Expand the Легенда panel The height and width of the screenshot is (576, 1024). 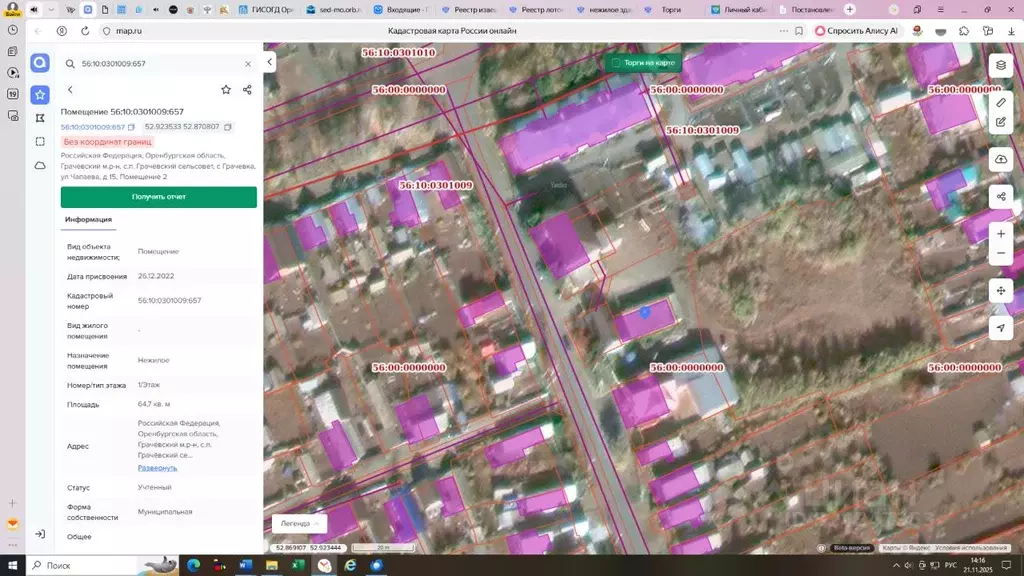tap(300, 523)
